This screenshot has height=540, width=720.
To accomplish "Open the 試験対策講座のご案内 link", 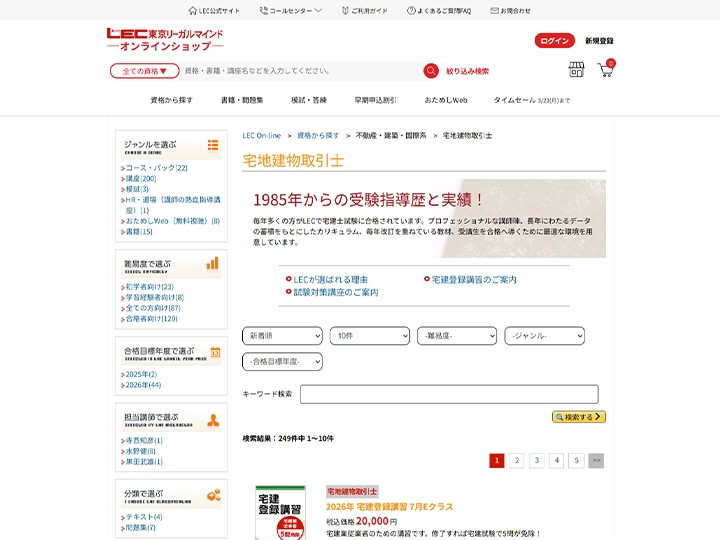I will (336, 292).
